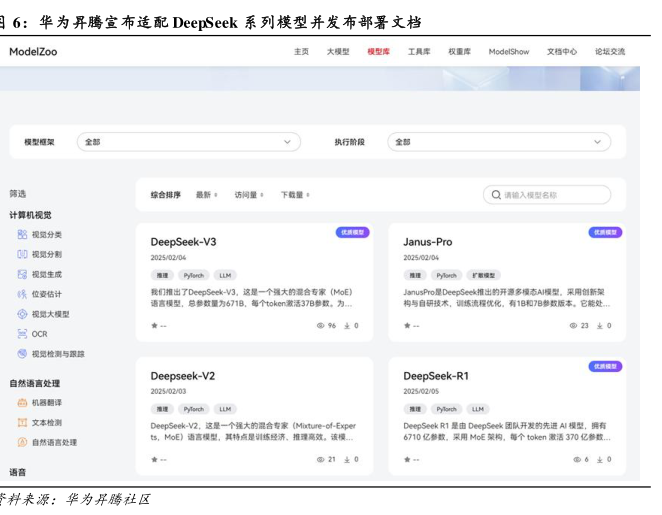Screen dimensions: 662x515
Task: Click the LLM tag on DeepSeek-V3
Action: tap(225, 275)
